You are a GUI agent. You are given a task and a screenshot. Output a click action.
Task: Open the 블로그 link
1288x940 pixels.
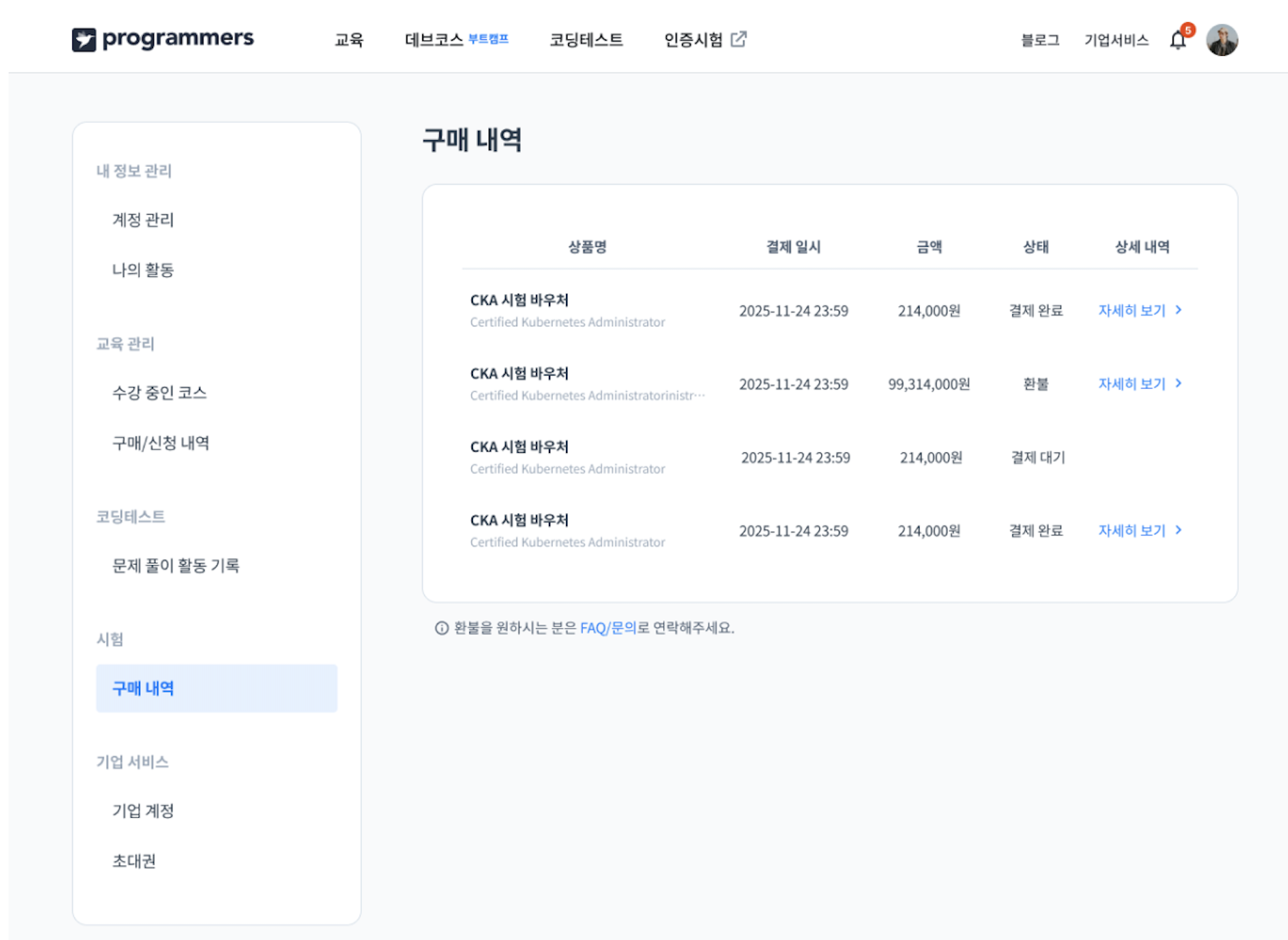point(1040,40)
